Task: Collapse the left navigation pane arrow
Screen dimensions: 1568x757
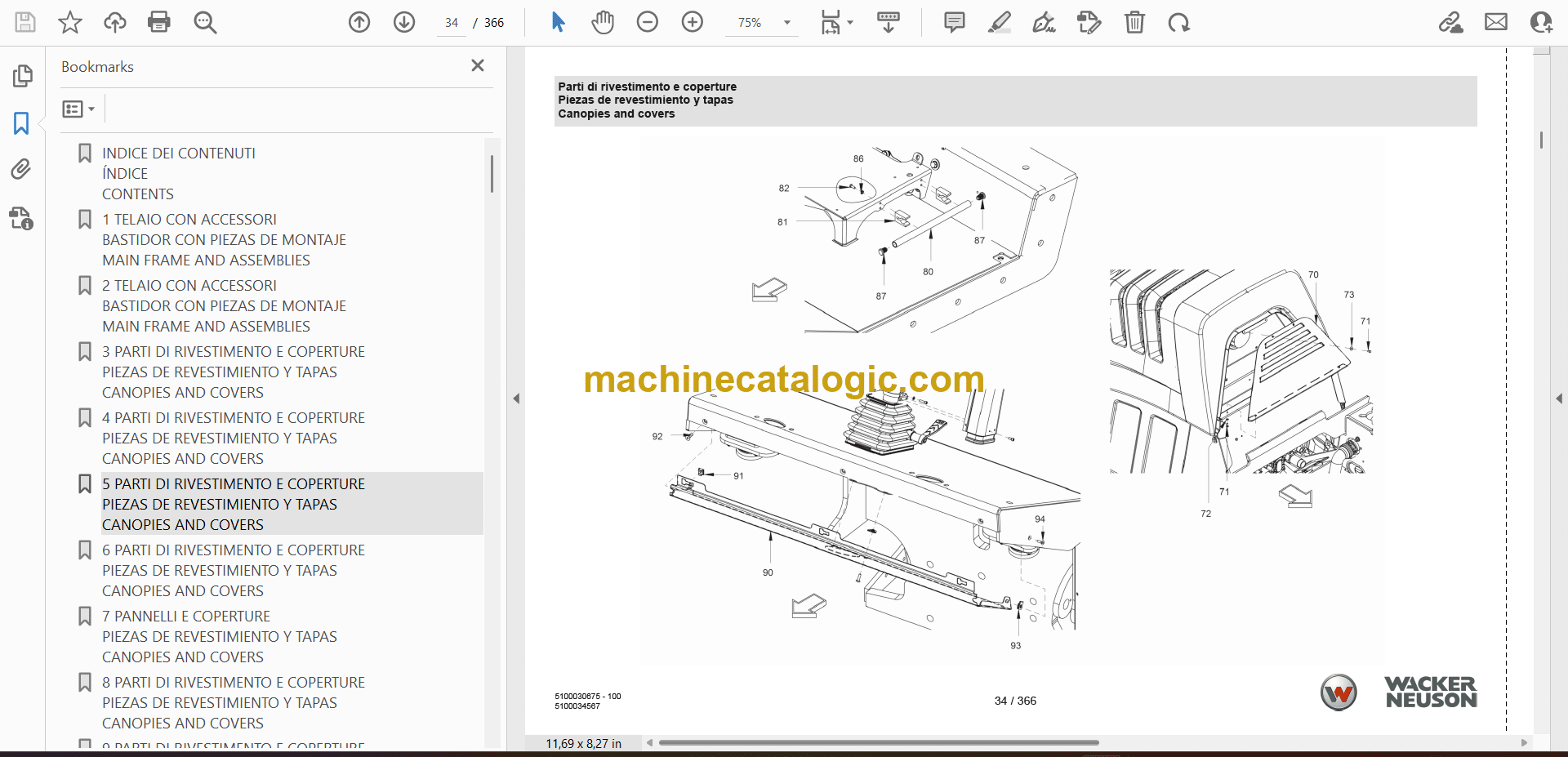Action: (x=516, y=399)
